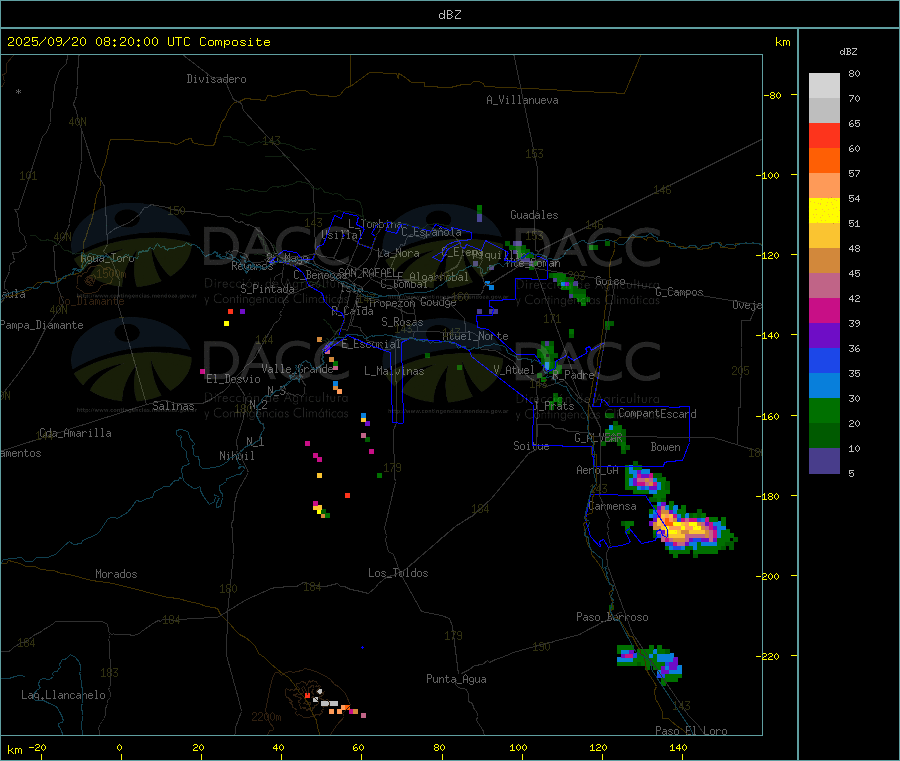Click the Atuel_Norte map label
The image size is (900, 761).
[x=475, y=336]
